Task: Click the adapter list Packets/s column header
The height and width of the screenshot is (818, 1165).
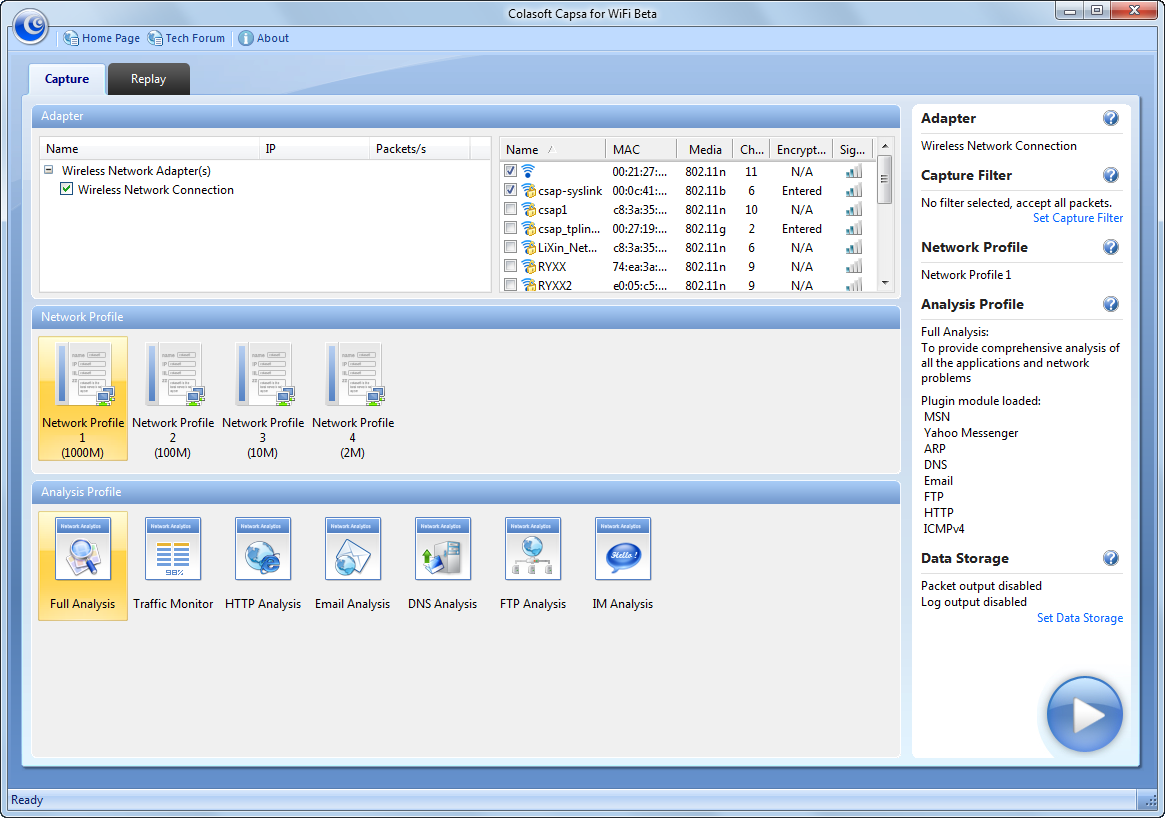Action: point(419,149)
